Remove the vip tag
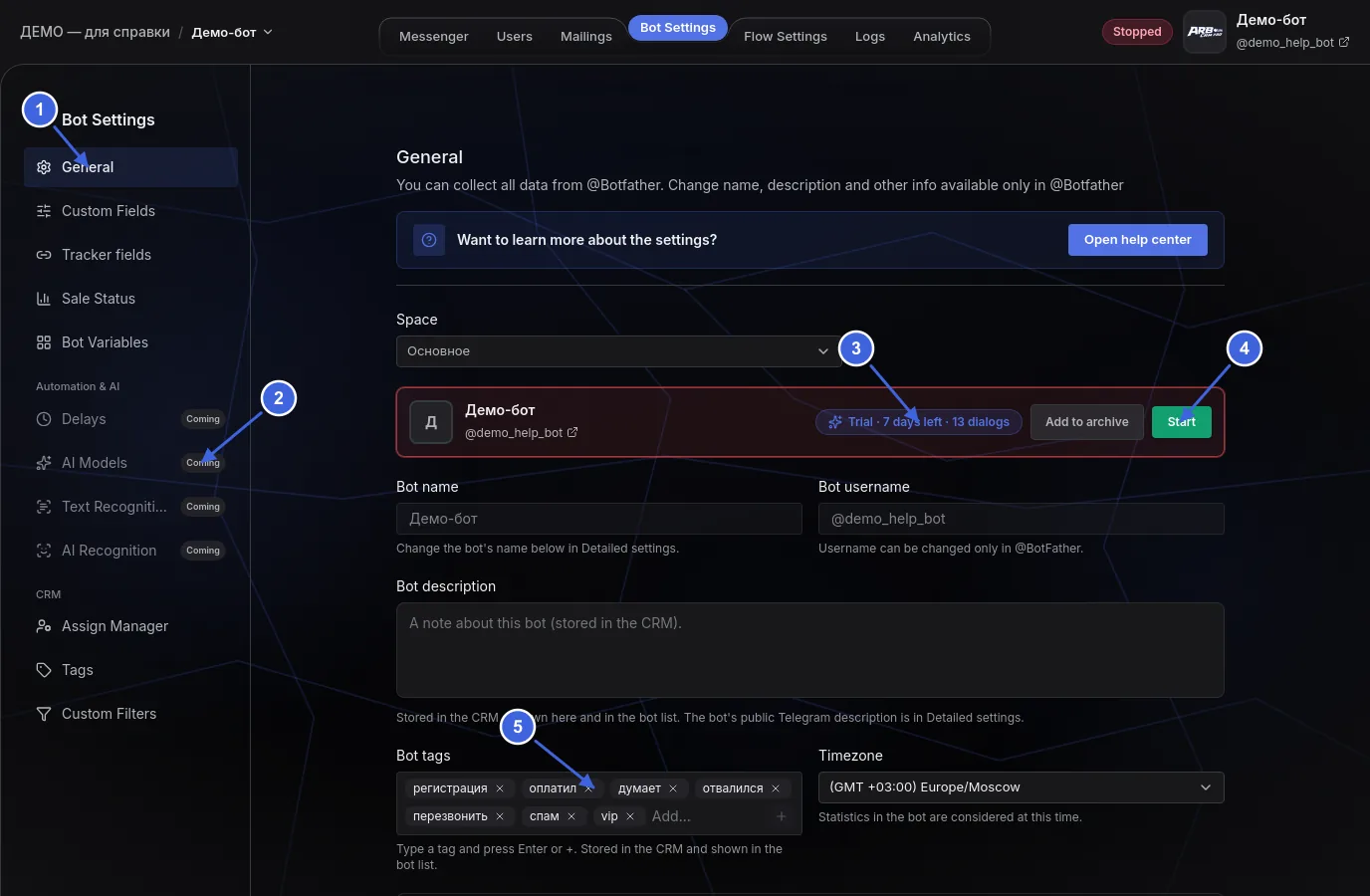This screenshot has height=896, width=1370. coord(630,816)
